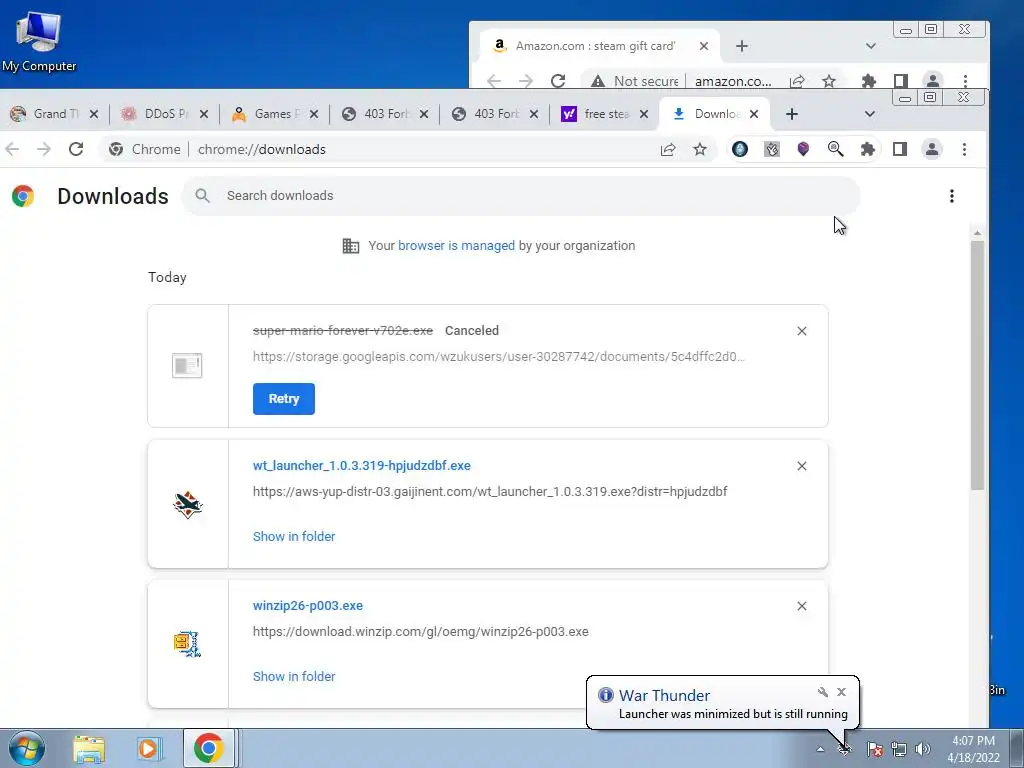1024x768 pixels.
Task: Open the side panel icon in front window
Action: coord(900,149)
